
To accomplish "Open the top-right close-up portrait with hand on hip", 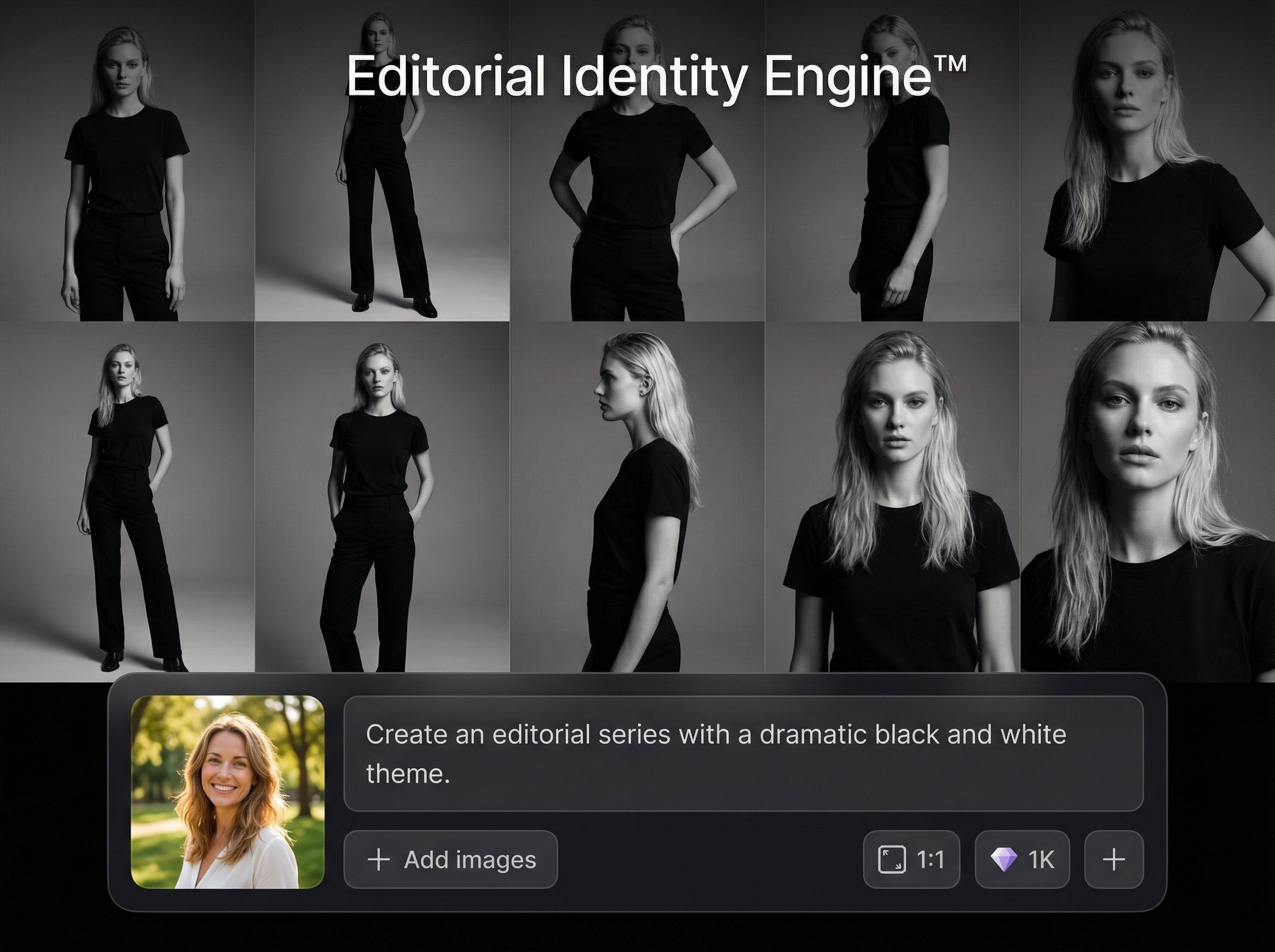I will [1147, 160].
